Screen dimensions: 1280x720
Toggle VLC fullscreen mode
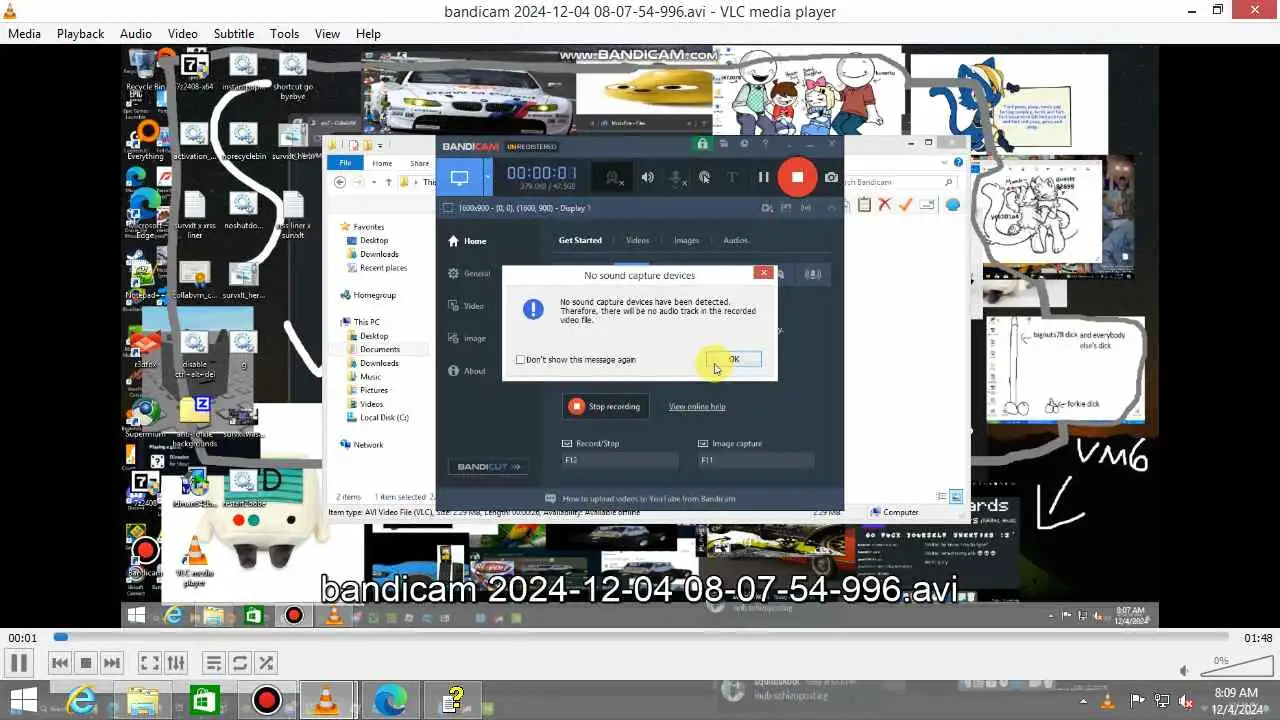149,662
